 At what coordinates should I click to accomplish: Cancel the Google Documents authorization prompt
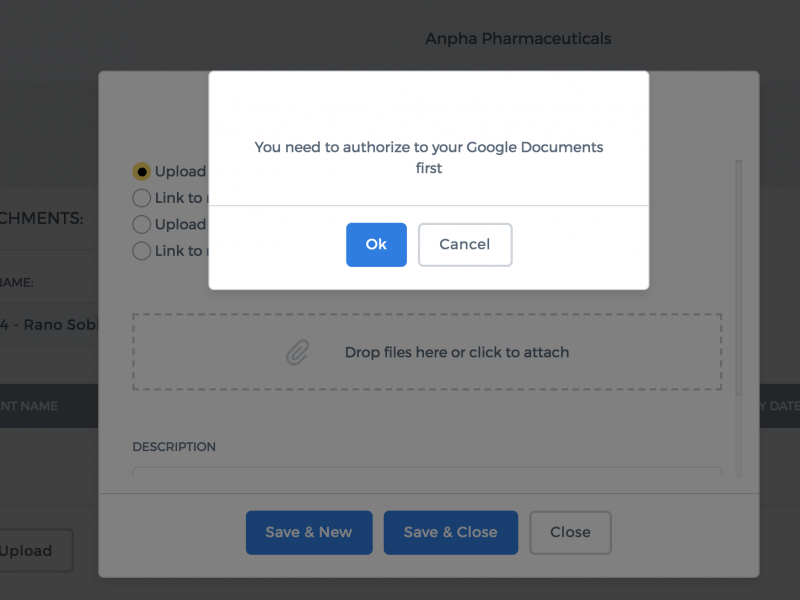click(x=465, y=244)
